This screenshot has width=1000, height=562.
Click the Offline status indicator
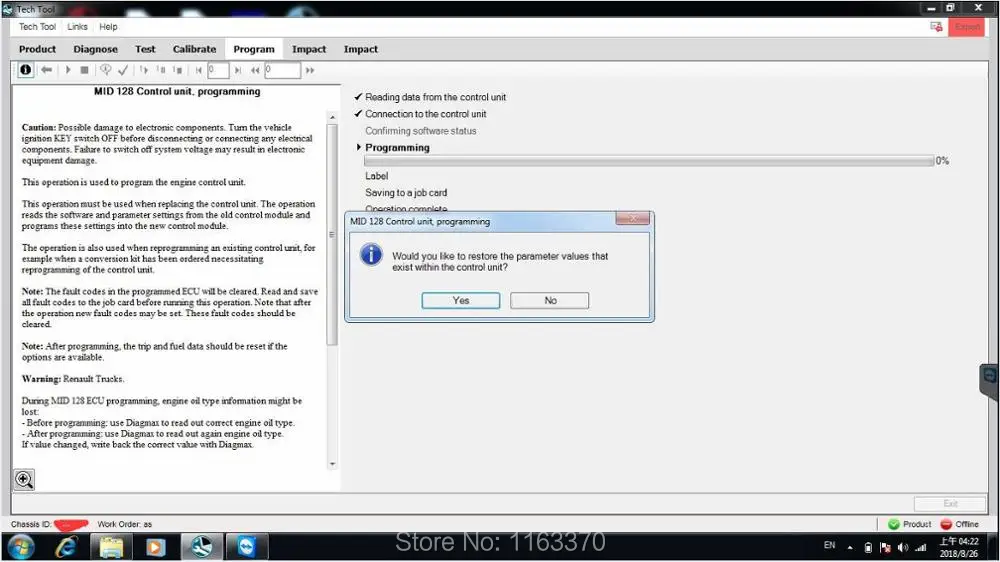tap(959, 524)
